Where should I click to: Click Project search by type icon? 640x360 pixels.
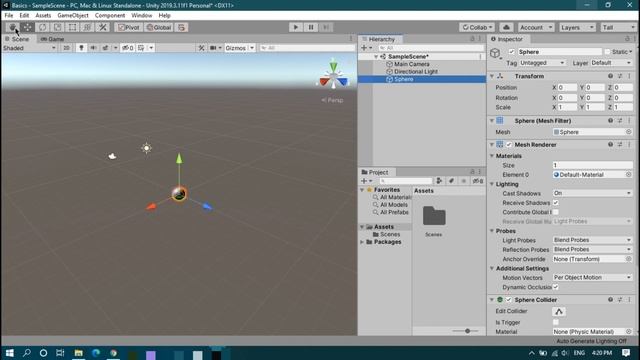coord(439,181)
